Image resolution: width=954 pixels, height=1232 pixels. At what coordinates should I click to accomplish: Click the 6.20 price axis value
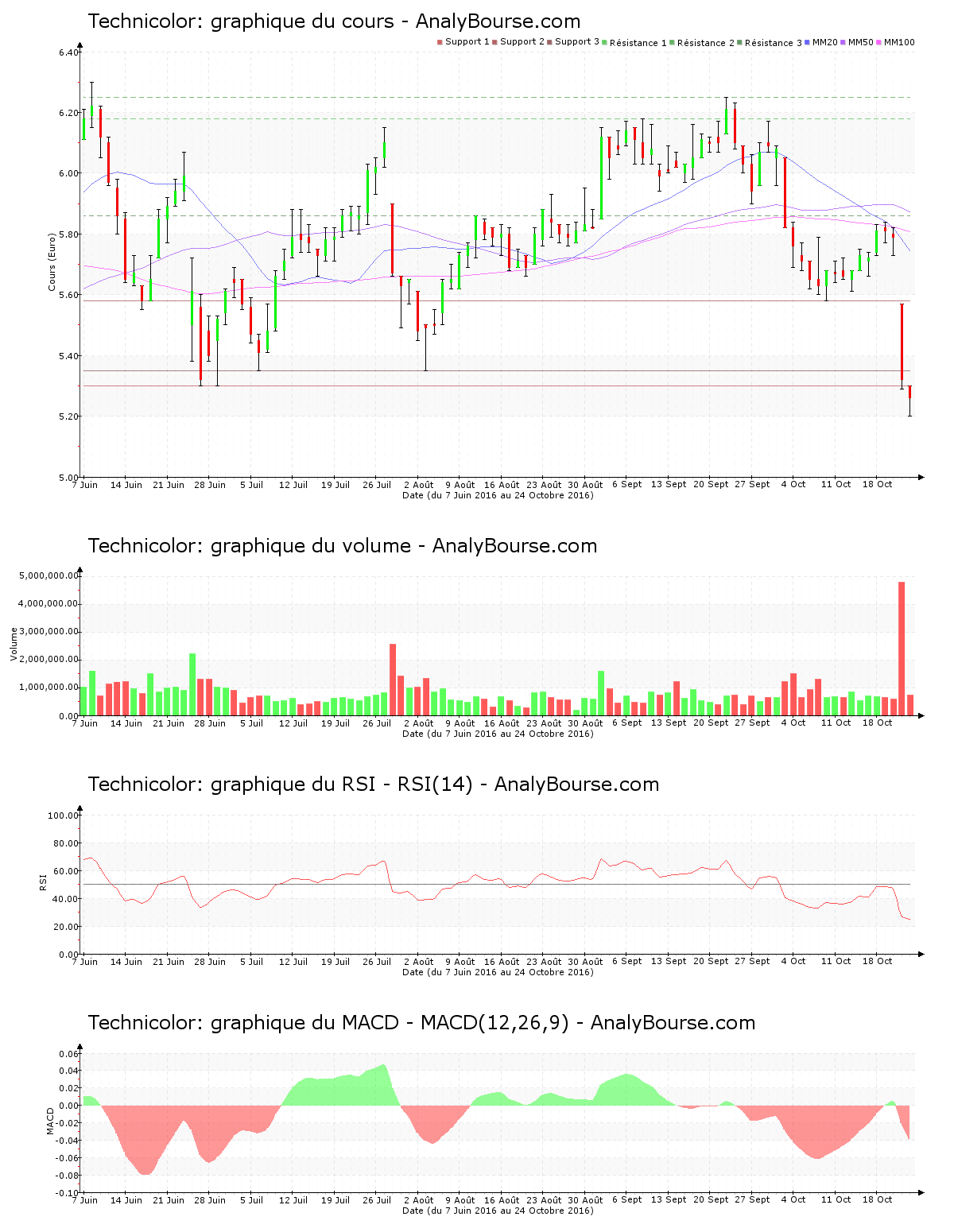tap(68, 114)
